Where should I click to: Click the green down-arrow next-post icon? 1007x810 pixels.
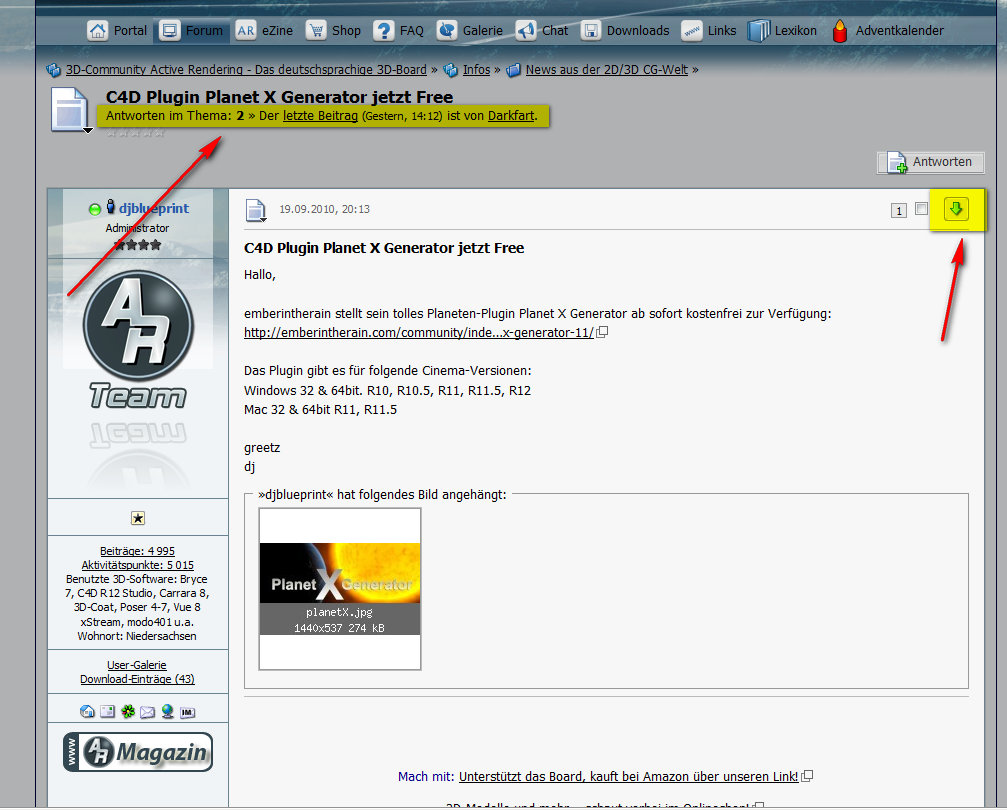(x=956, y=209)
